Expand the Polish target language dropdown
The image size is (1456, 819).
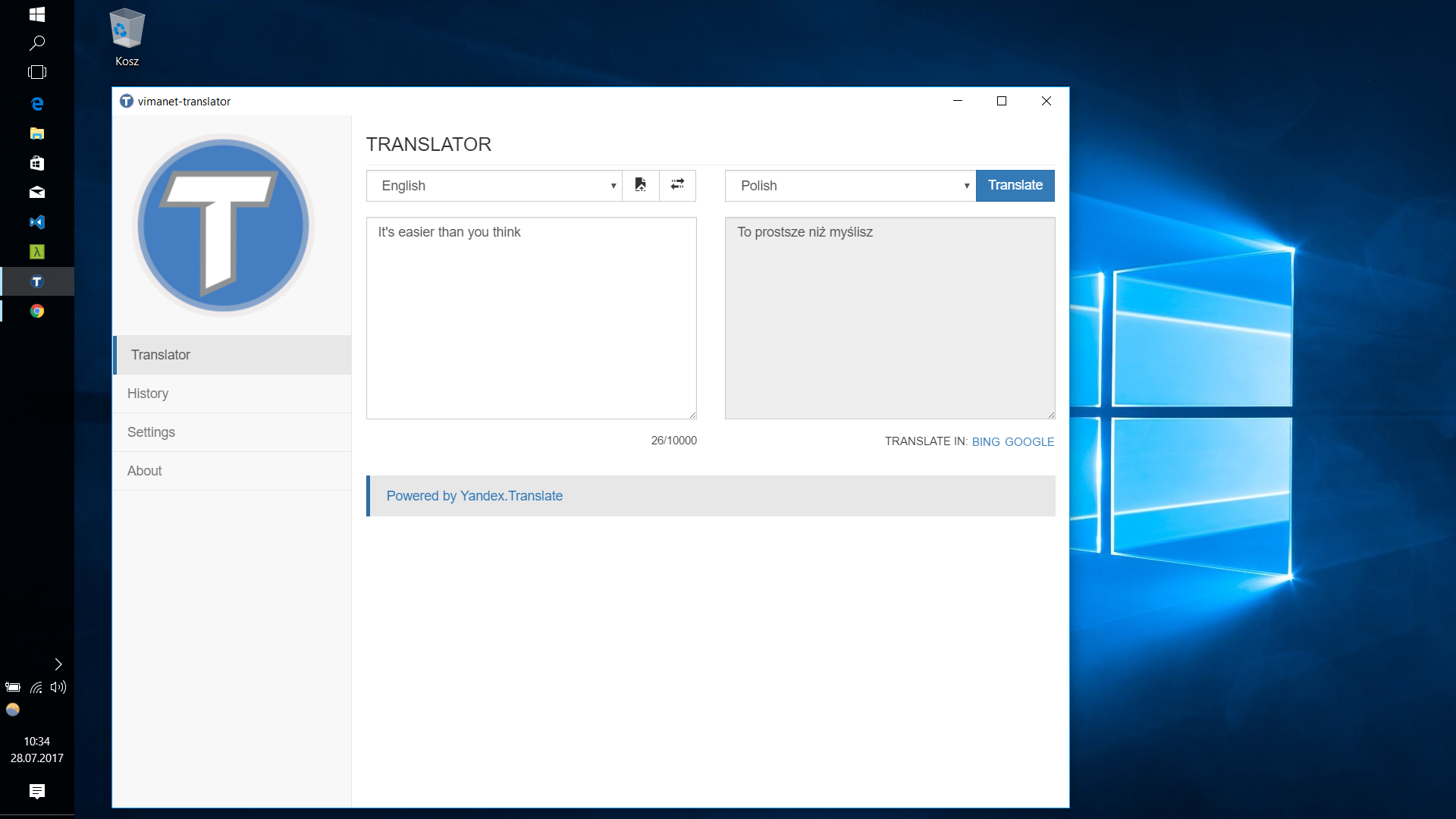coord(849,186)
